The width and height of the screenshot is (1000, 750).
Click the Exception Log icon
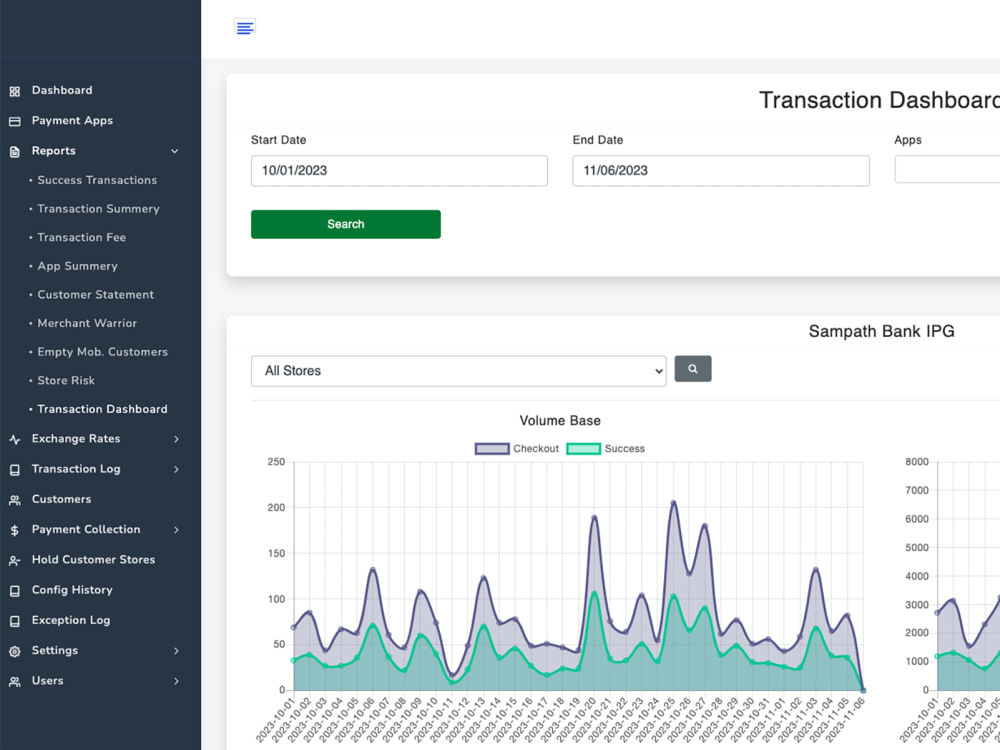[x=17, y=620]
